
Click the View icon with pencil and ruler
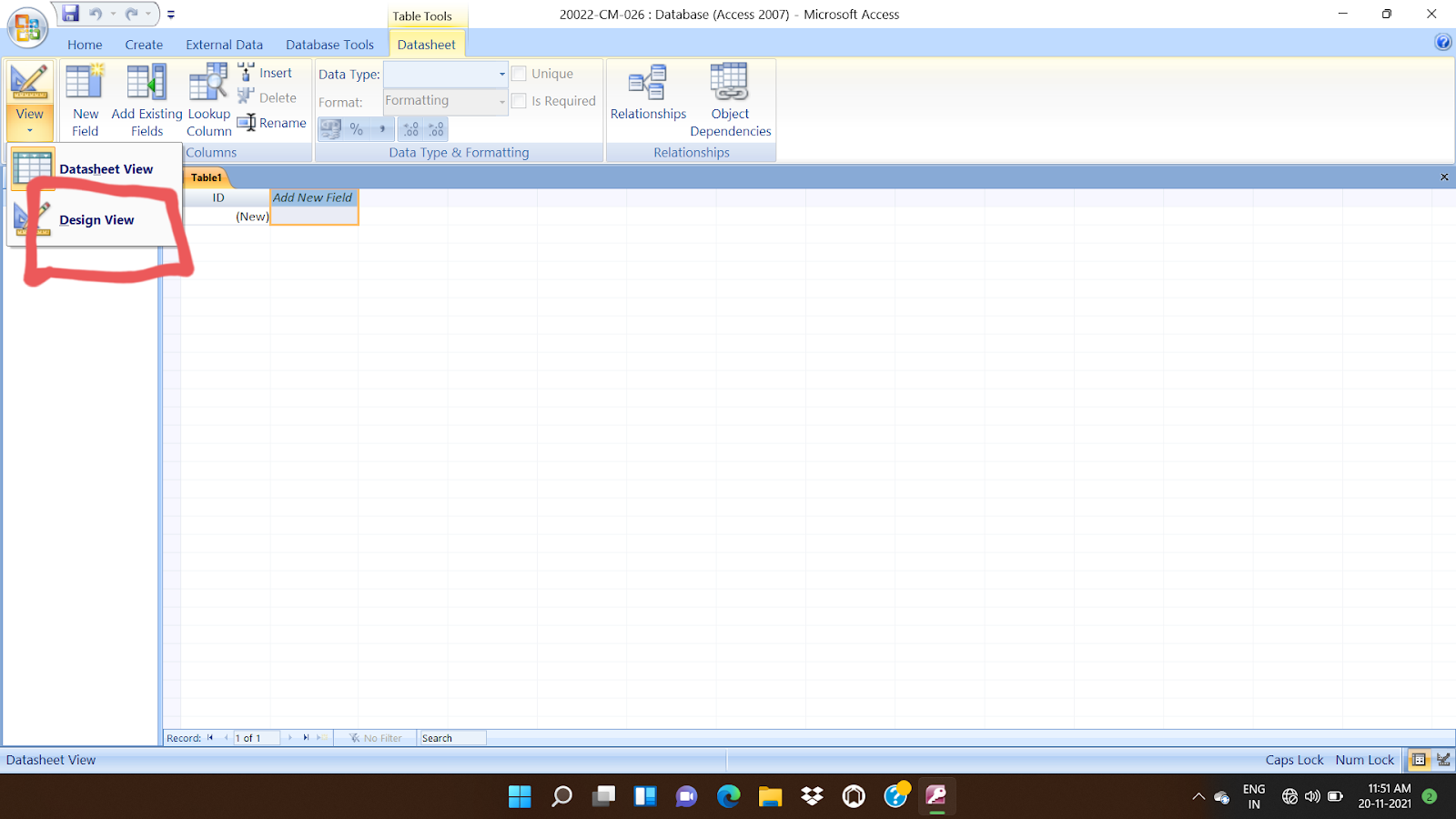pyautogui.click(x=29, y=82)
